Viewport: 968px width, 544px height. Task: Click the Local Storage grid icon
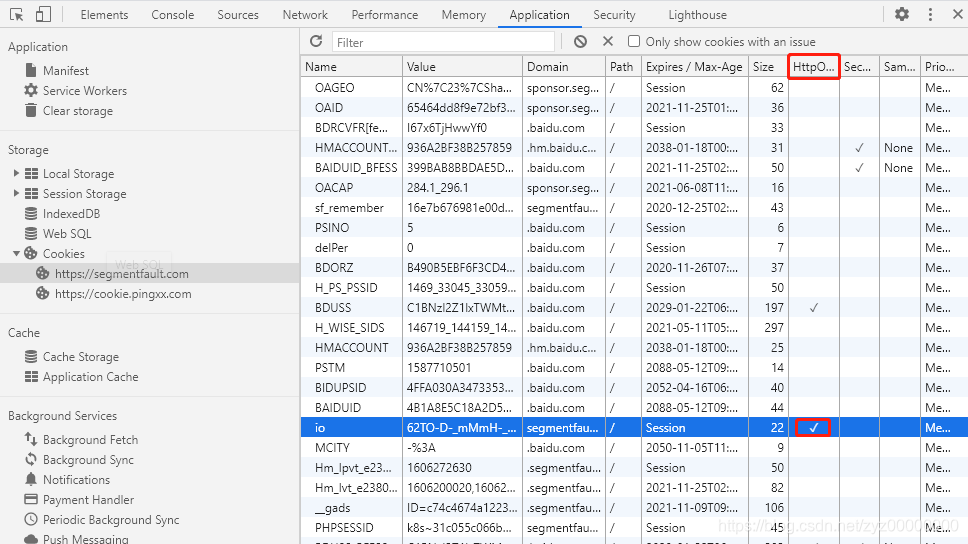pos(31,174)
